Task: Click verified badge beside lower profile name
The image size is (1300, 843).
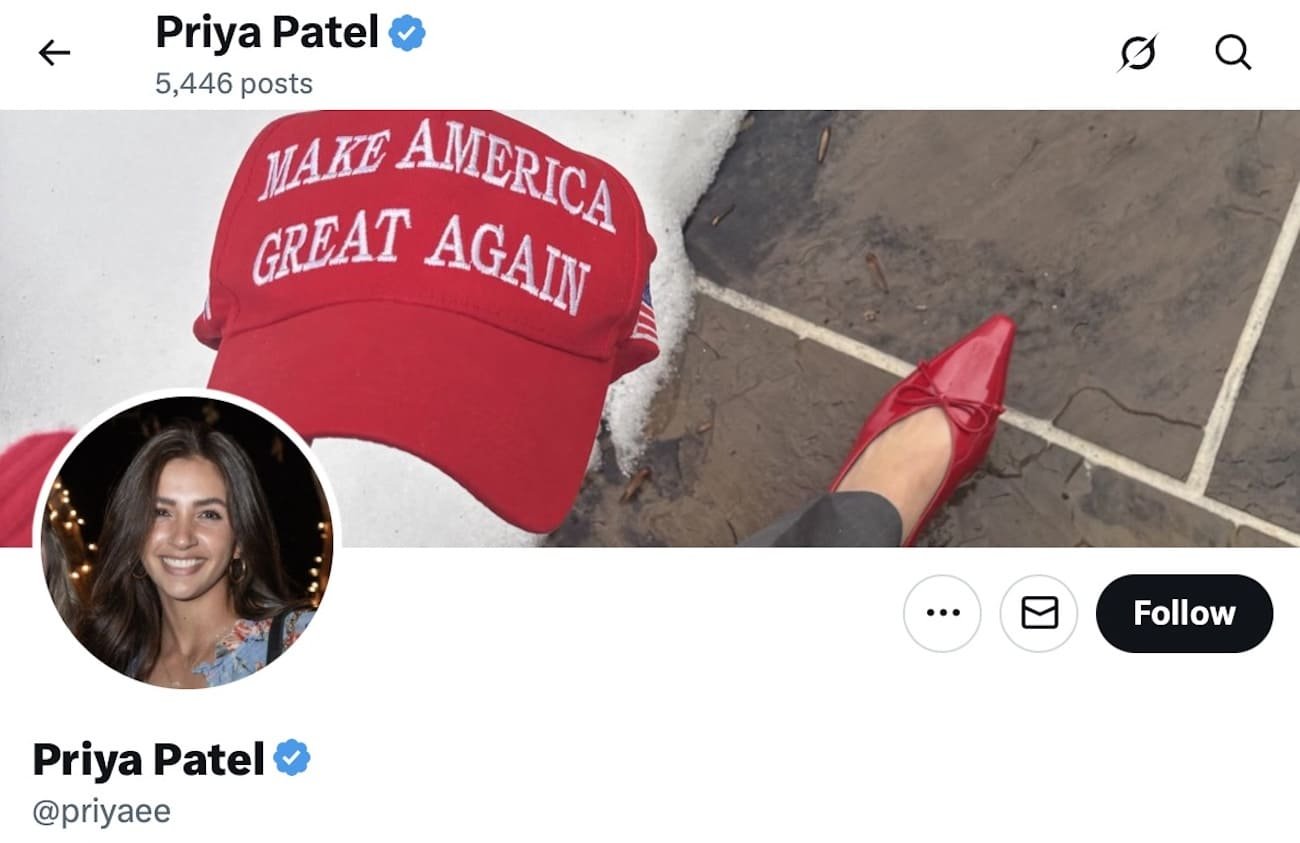Action: click(x=292, y=759)
